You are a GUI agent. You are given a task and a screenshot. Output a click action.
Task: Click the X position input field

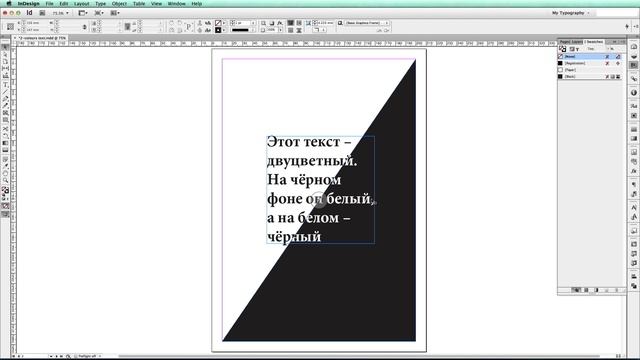tap(36, 23)
